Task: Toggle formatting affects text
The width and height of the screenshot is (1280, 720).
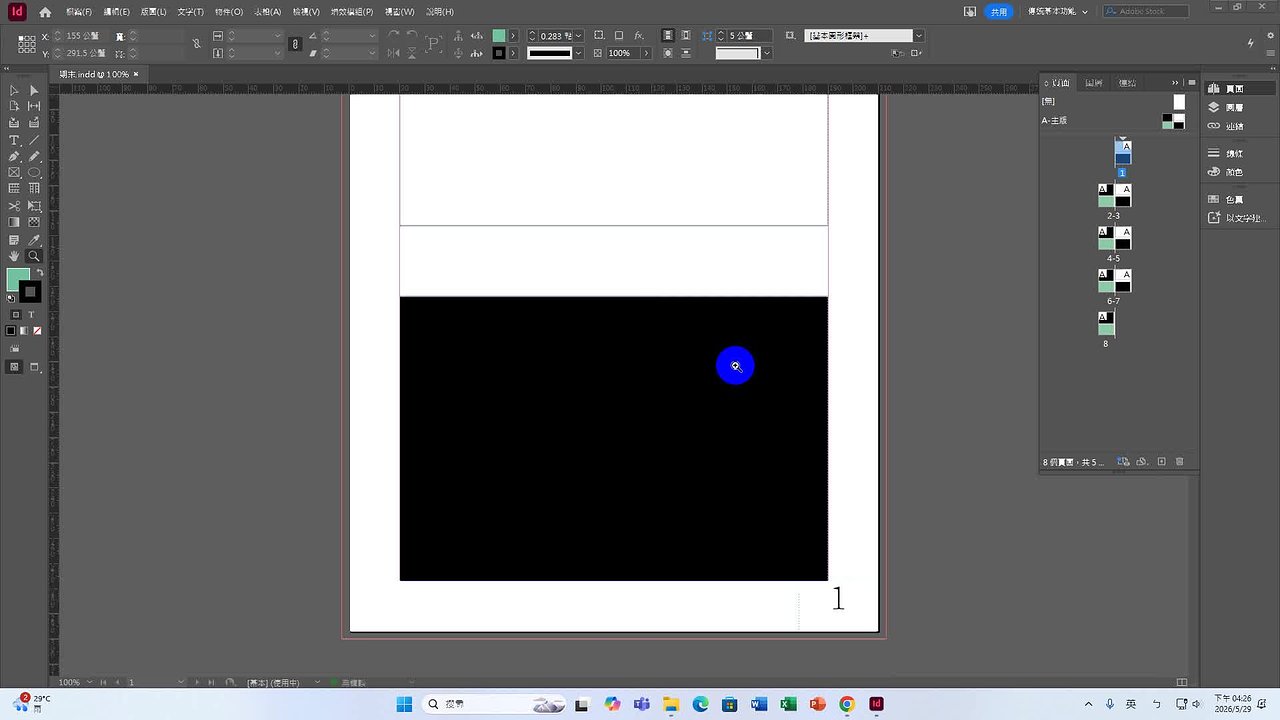Action: (31, 314)
